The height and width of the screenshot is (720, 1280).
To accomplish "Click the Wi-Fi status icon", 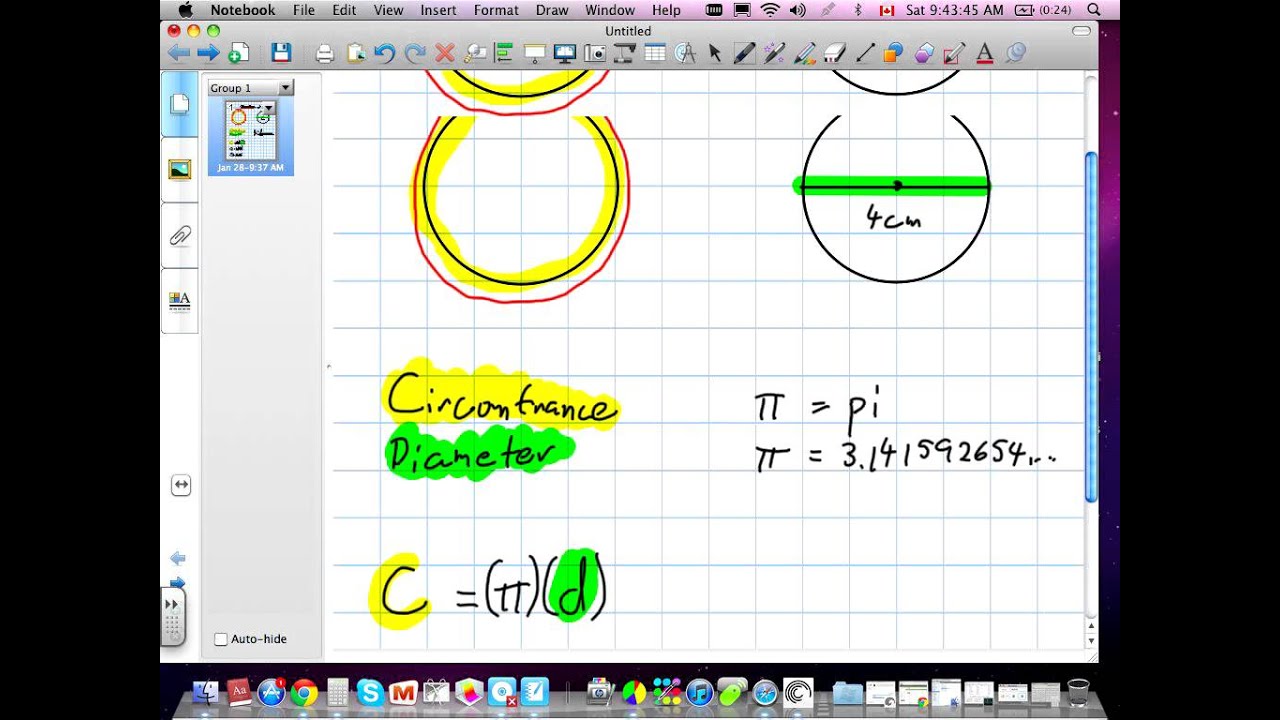I will (770, 10).
